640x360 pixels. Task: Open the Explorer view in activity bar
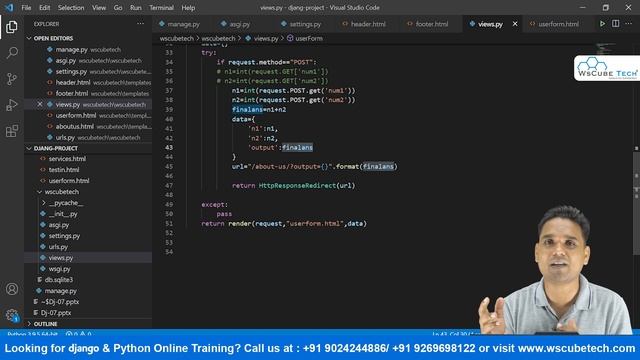click(12, 27)
